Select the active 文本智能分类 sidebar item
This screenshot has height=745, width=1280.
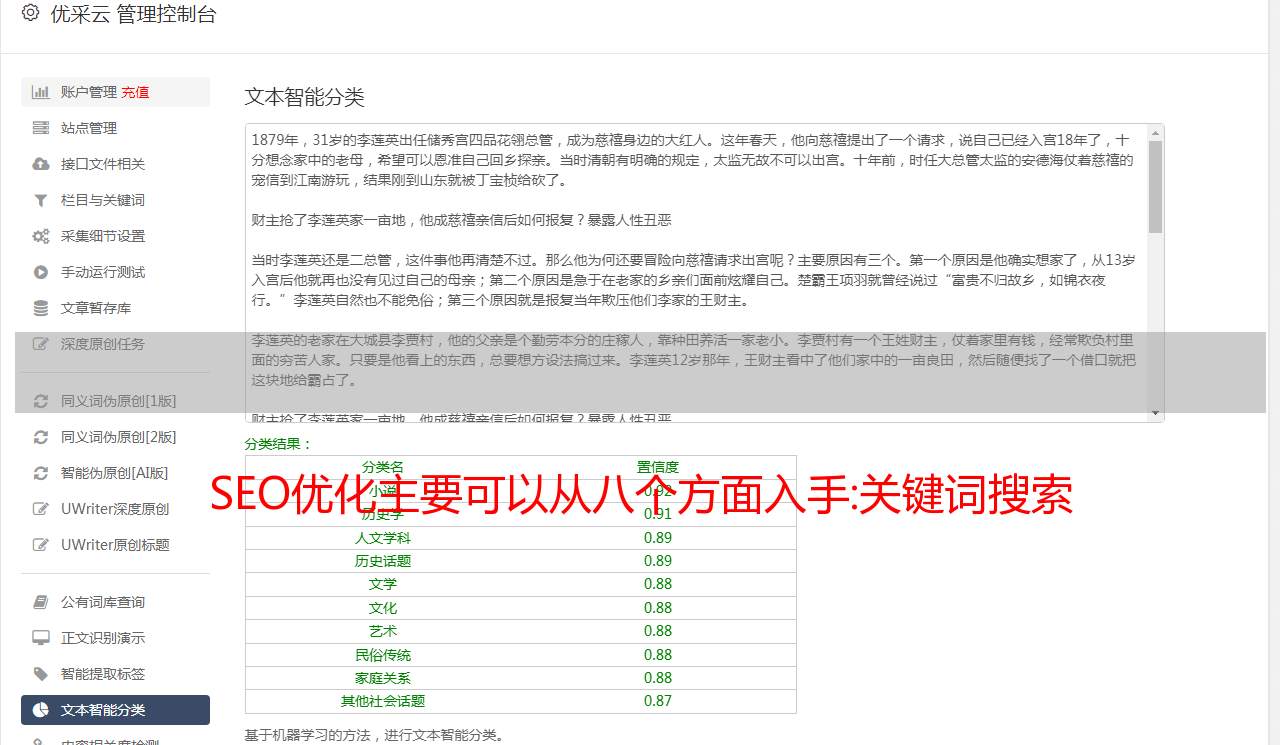115,710
